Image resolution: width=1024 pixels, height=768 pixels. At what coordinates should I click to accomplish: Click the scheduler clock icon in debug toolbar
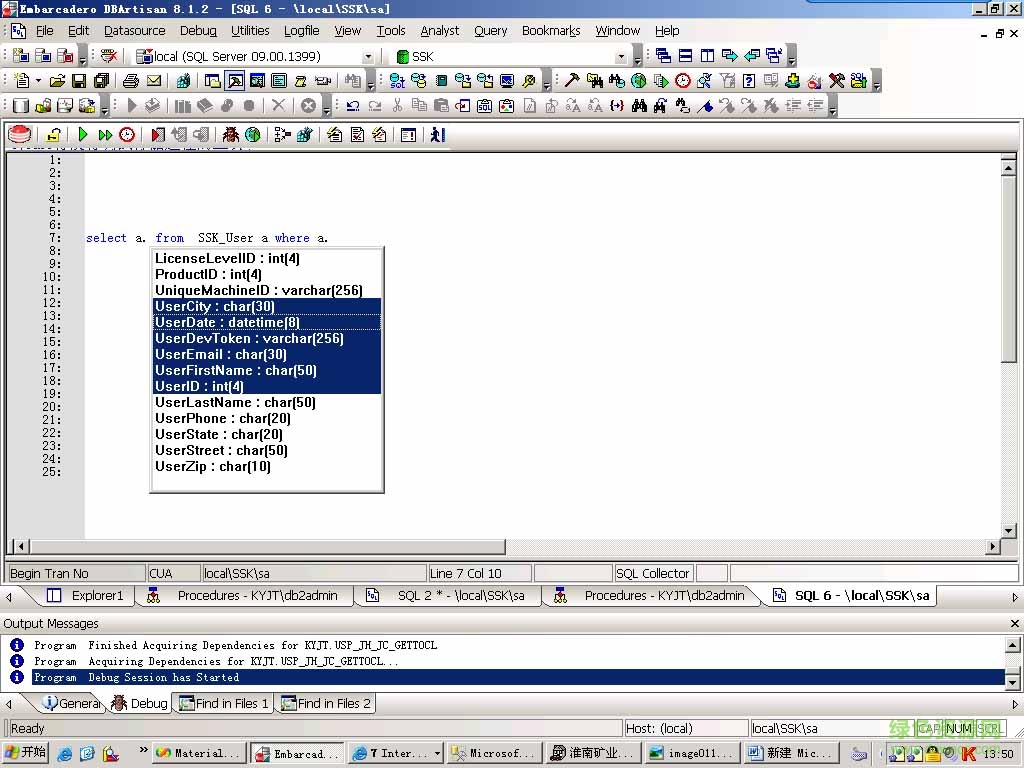(127, 134)
